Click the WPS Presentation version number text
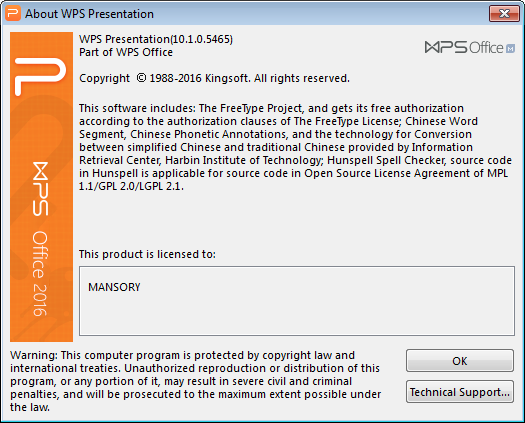 [x=156, y=39]
